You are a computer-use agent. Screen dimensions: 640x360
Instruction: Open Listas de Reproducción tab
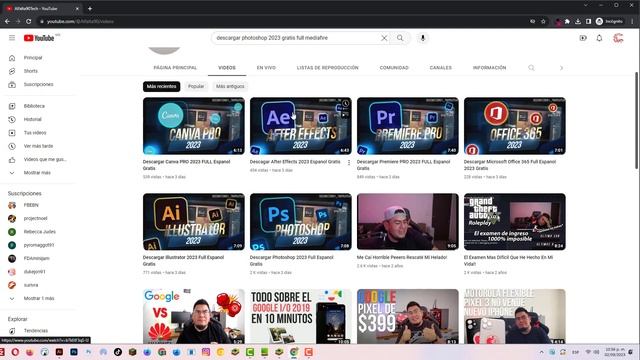pos(327,68)
